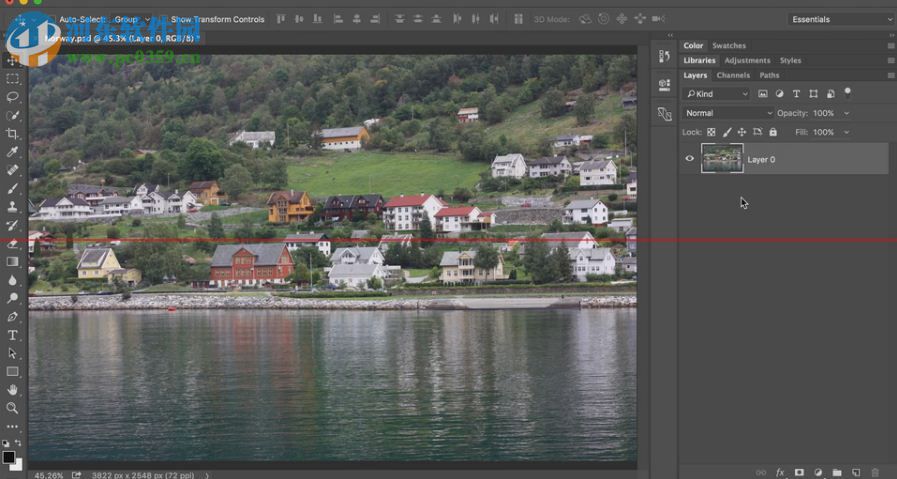Toggle lock image pixels brush icon
897x479 pixels.
[x=727, y=132]
